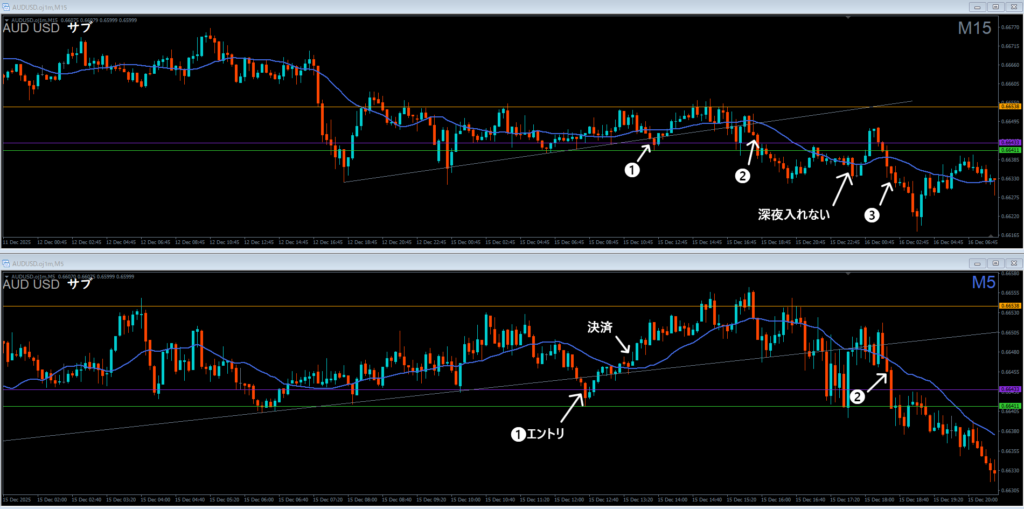Click 0.66555 on the M5 price scale
The width and height of the screenshot is (1024, 509).
[1012, 293]
